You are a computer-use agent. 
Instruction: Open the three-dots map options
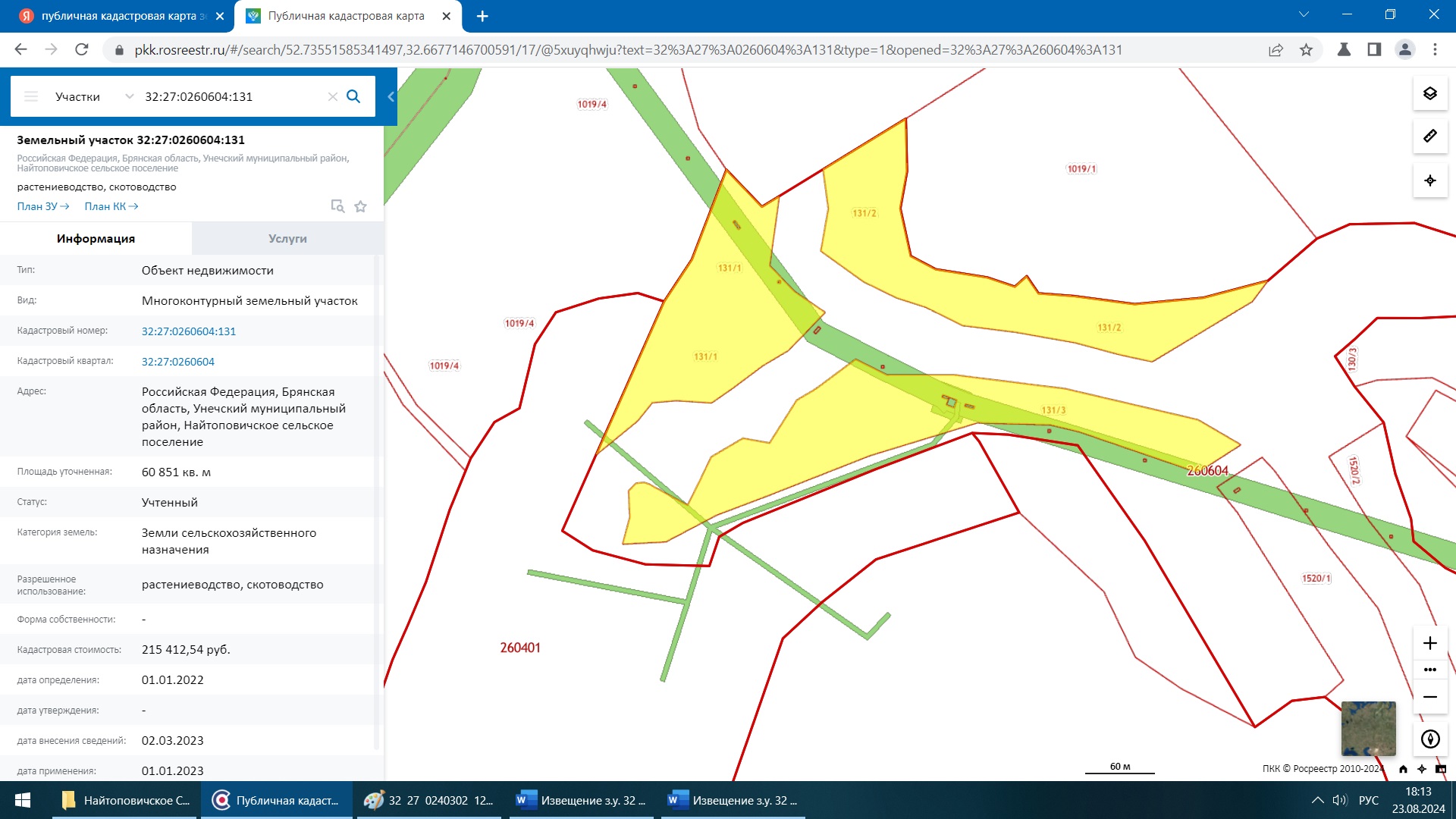[1429, 670]
